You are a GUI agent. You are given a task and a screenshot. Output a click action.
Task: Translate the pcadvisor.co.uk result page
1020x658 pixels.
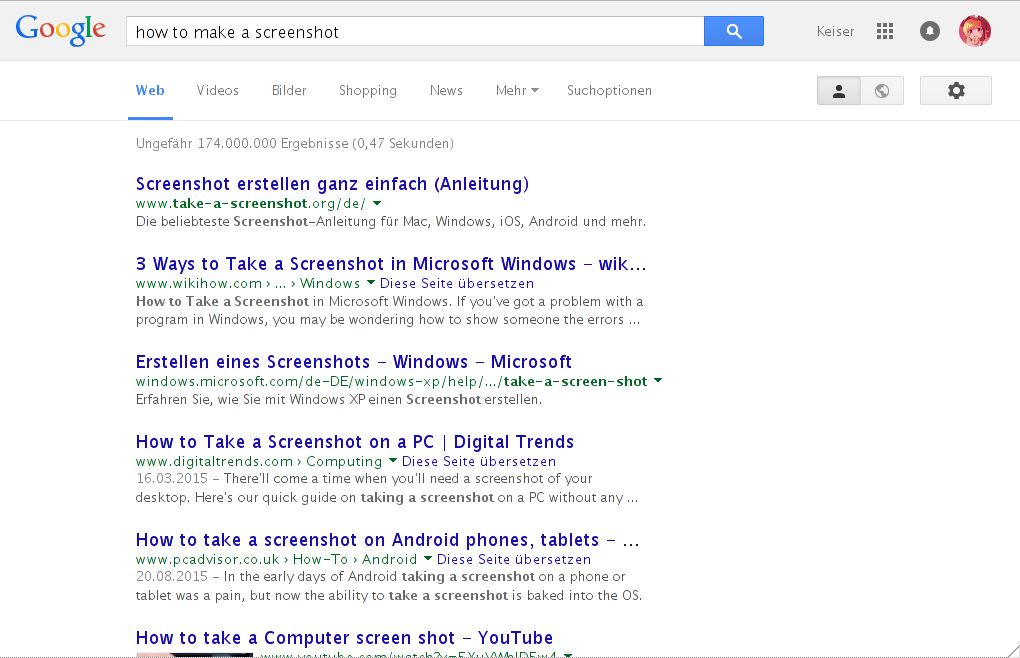[514, 559]
